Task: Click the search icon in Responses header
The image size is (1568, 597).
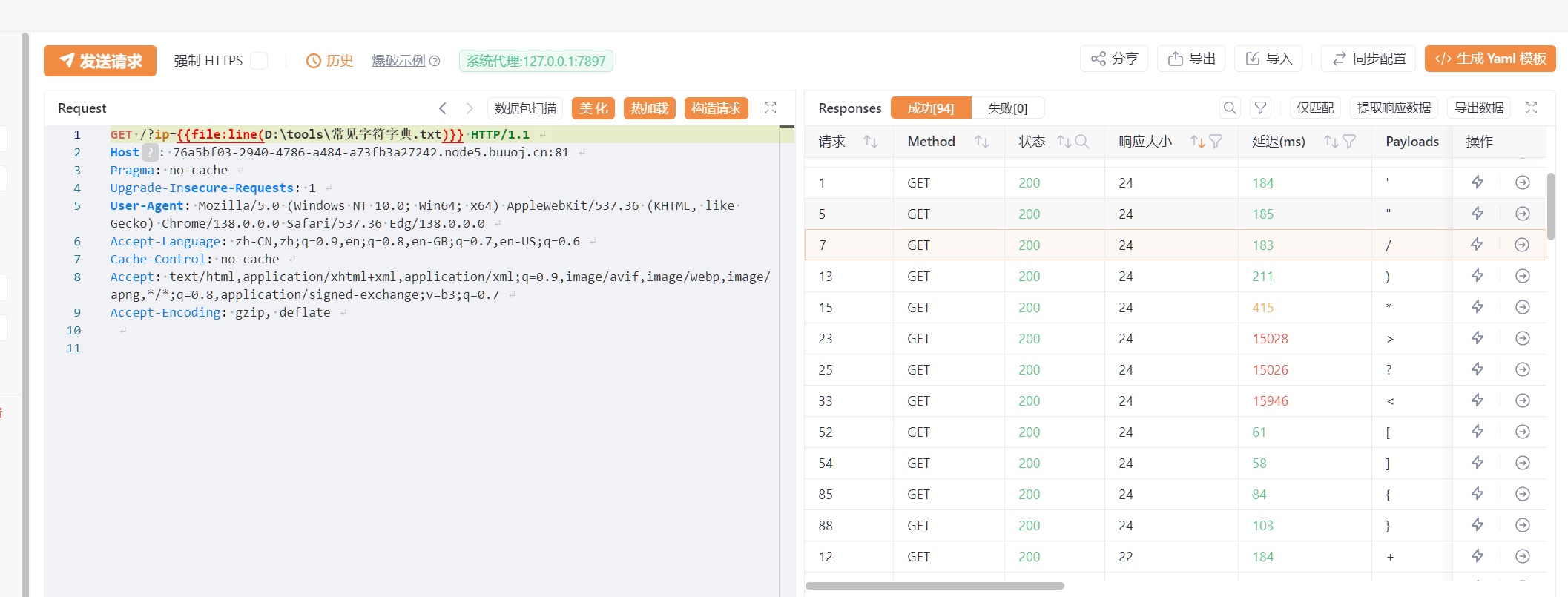Action: (x=1230, y=108)
